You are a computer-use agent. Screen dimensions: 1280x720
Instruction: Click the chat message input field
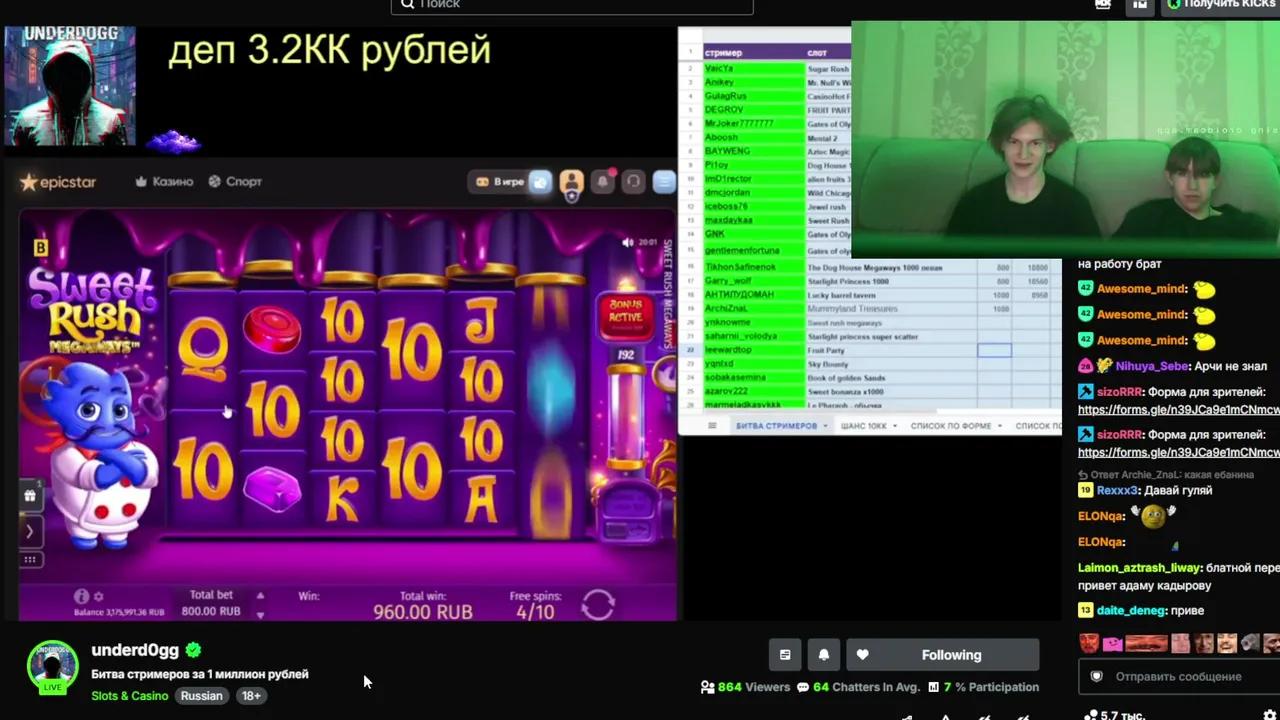coord(1180,677)
